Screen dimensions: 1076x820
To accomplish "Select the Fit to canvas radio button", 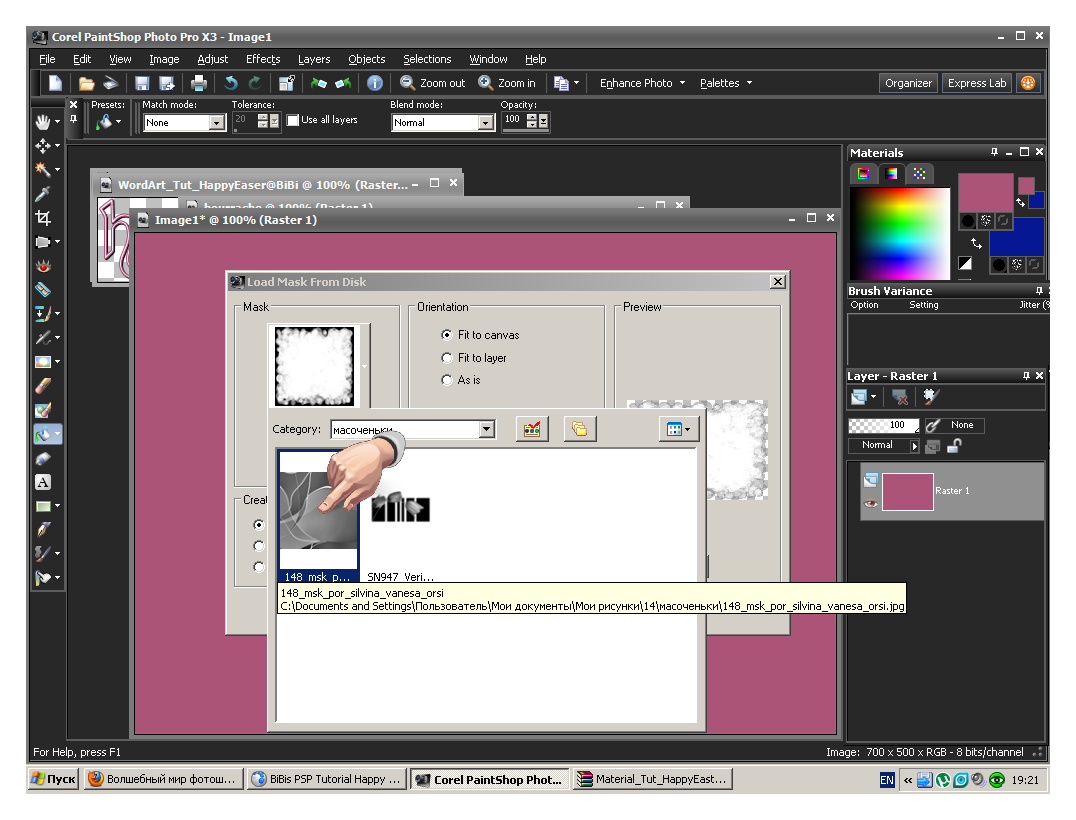I will tap(447, 335).
